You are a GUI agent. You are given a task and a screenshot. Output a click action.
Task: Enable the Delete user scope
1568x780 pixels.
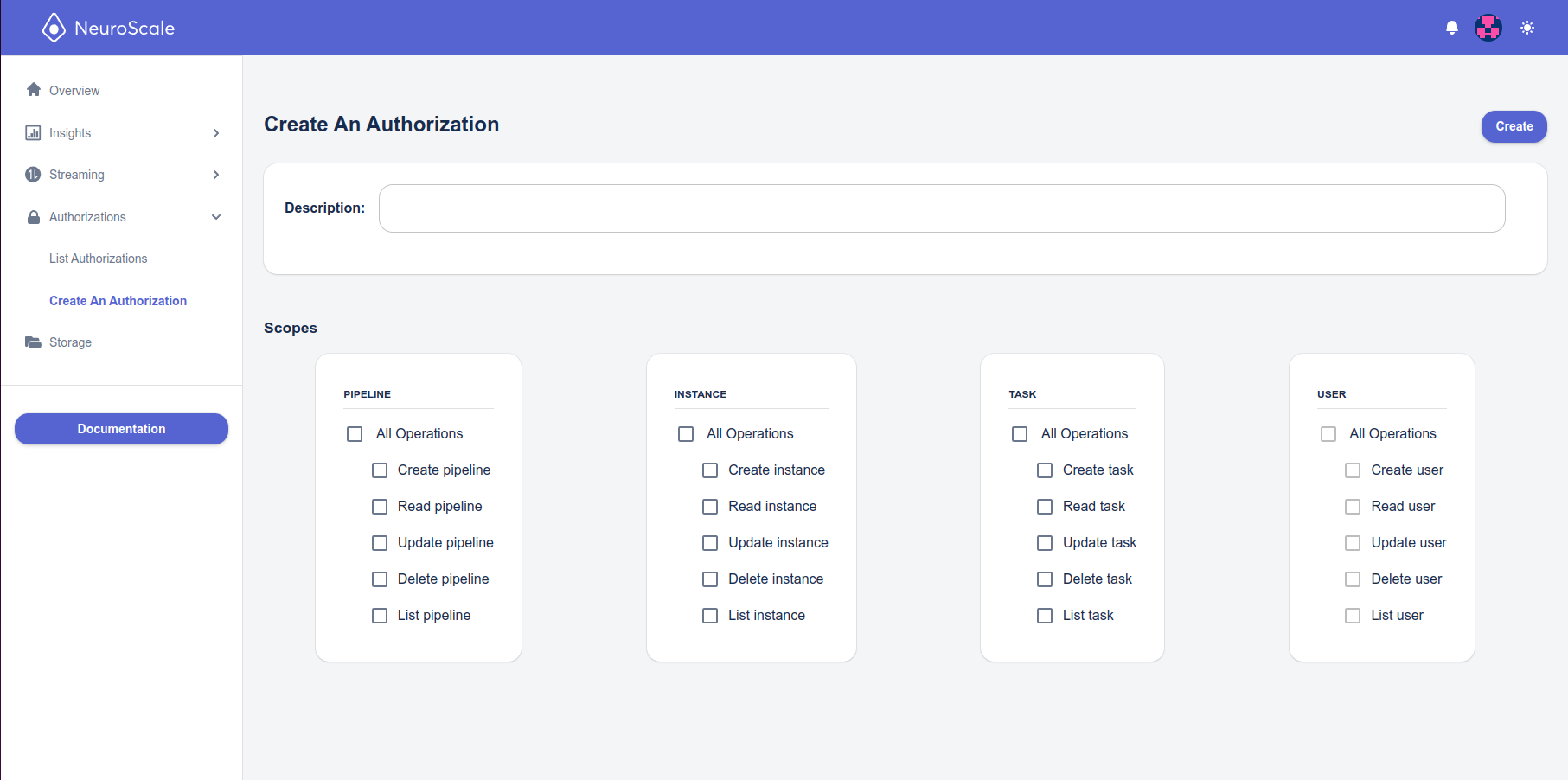click(x=1353, y=579)
